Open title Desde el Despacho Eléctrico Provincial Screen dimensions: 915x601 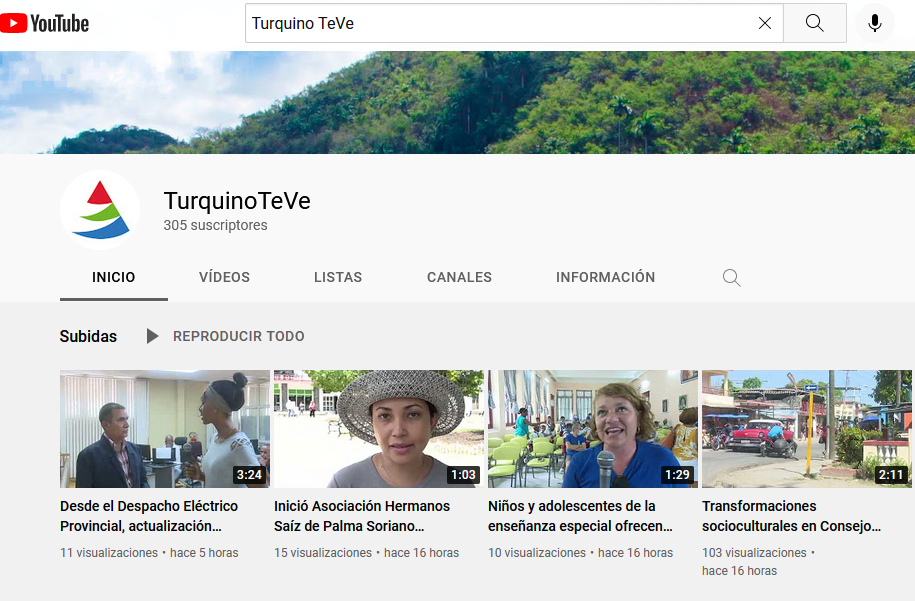pos(149,516)
